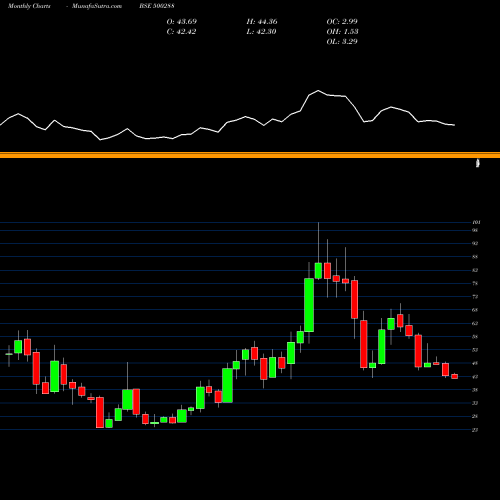
Task: Click the open value "O: 43.69"
Action: (x=182, y=21)
